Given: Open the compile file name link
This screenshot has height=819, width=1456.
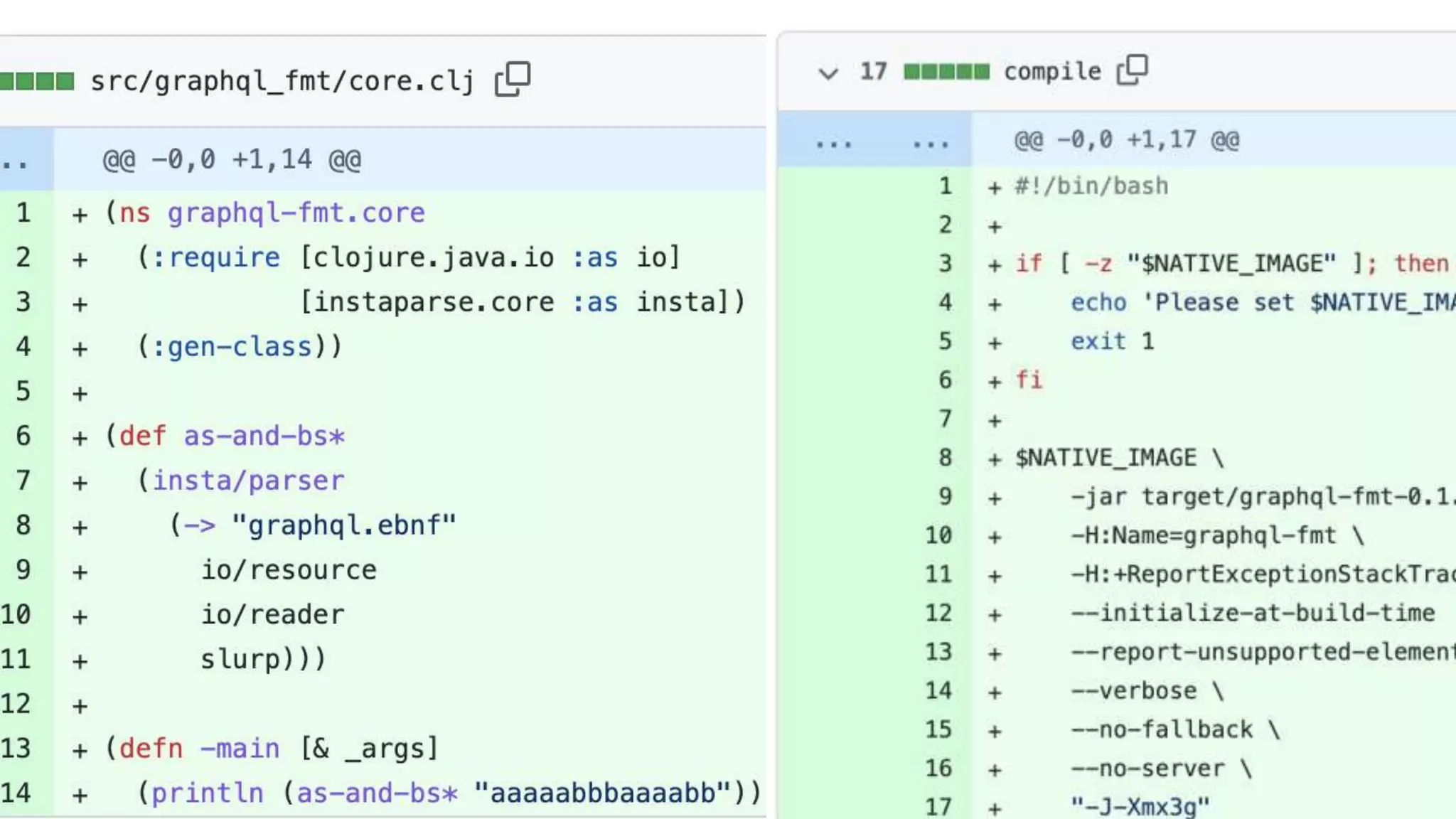Looking at the screenshot, I should tap(1052, 71).
